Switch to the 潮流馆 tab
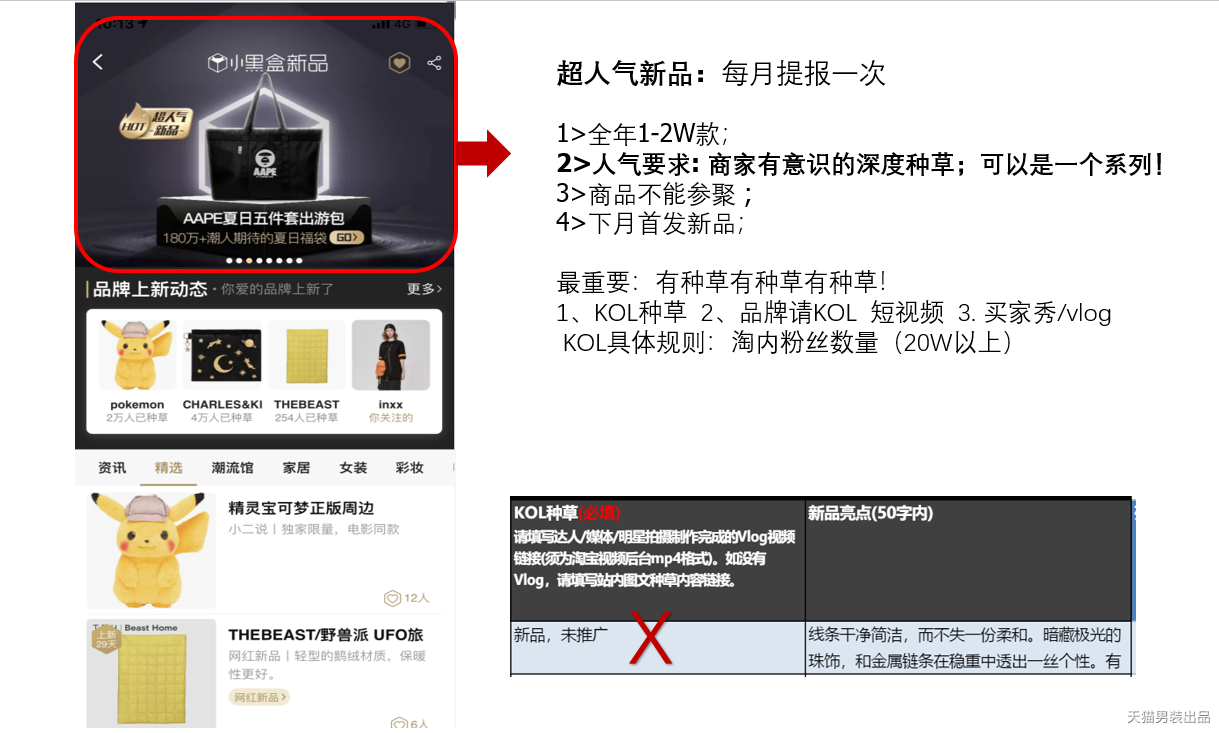1219x733 pixels. [x=232, y=467]
